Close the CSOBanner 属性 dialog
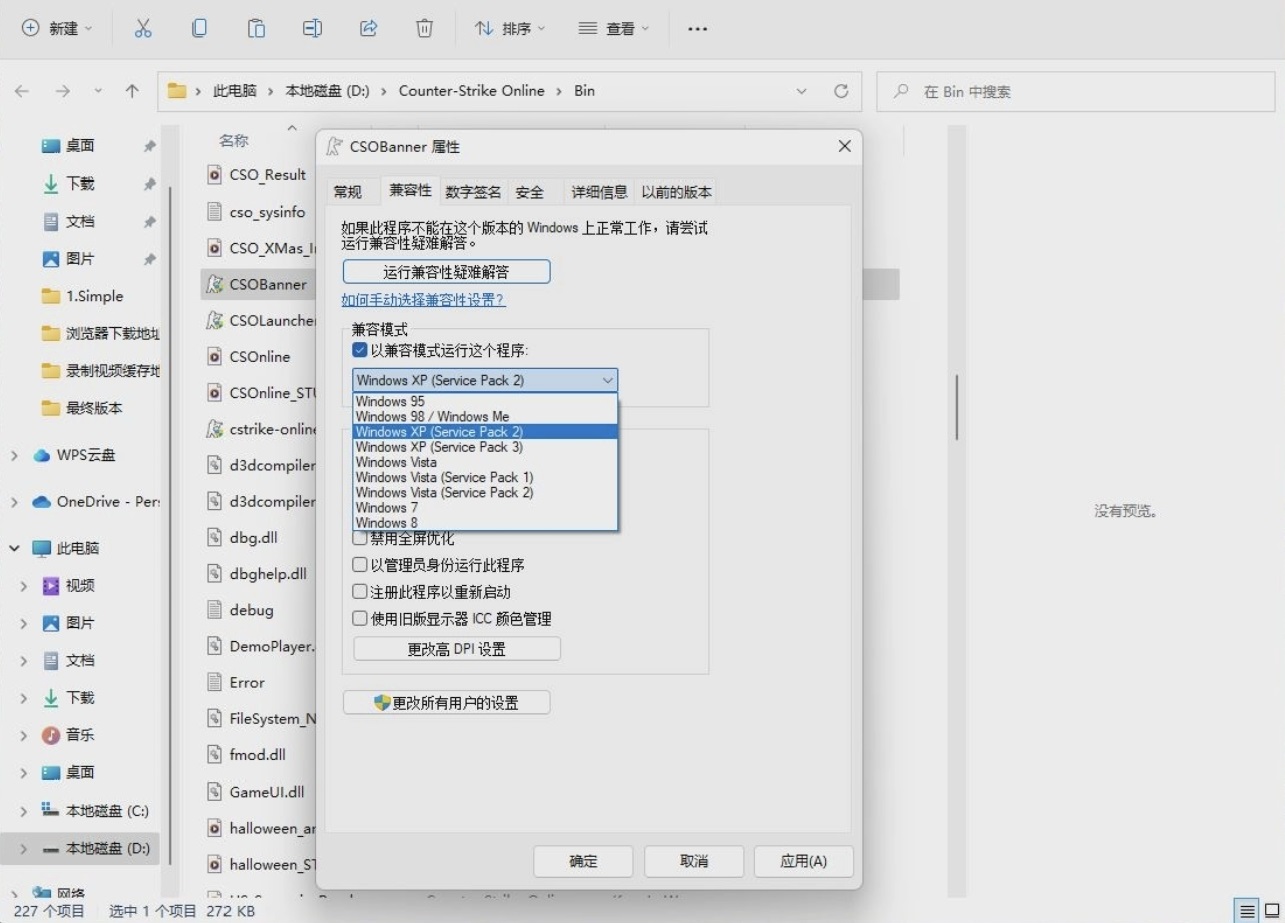This screenshot has height=923, width=1285. point(844,147)
